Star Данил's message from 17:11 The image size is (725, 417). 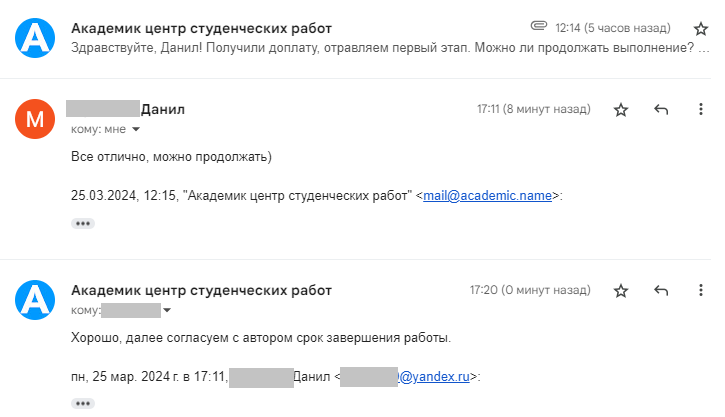[621, 110]
